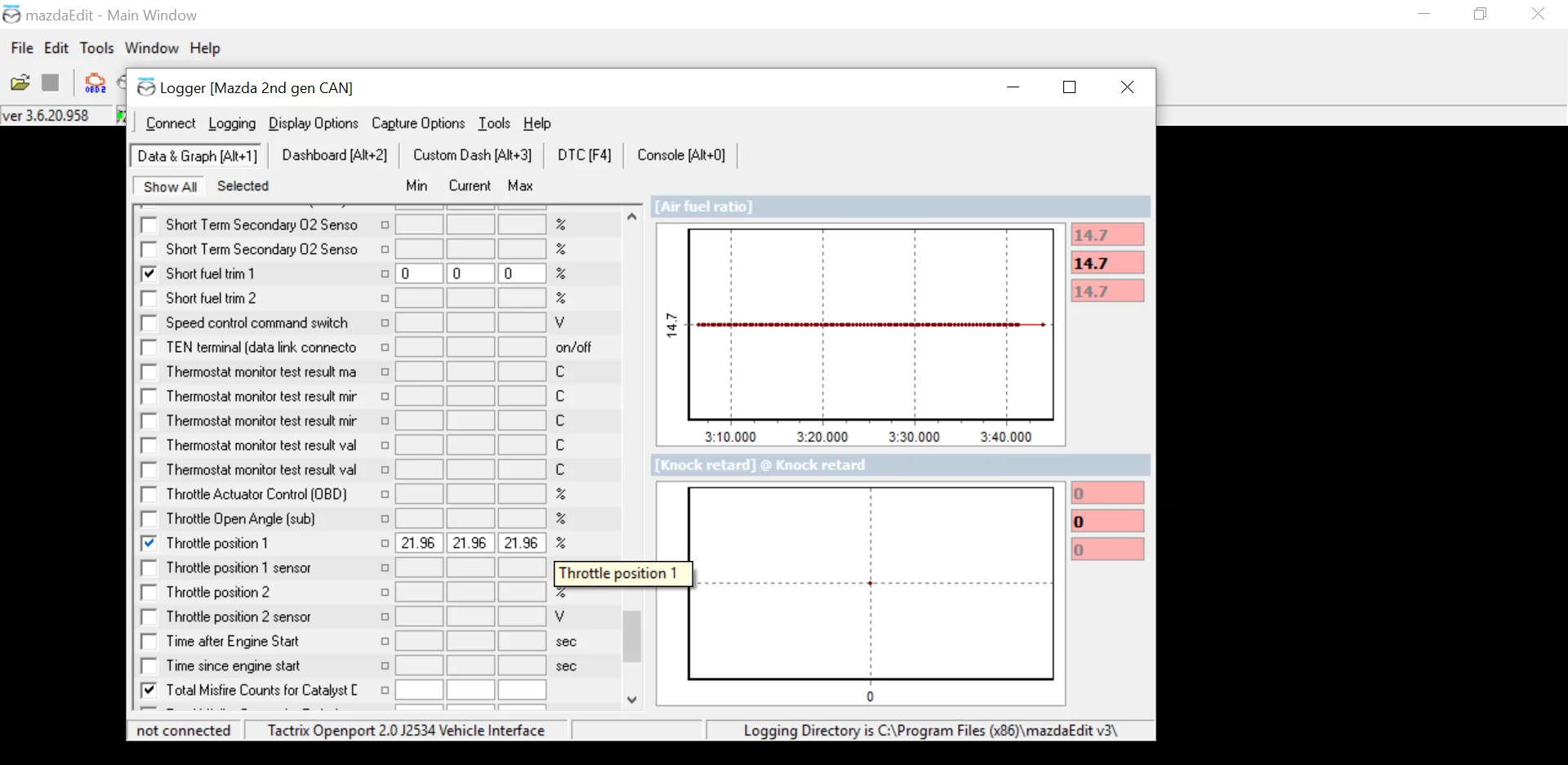Image resolution: width=1568 pixels, height=765 pixels.
Task: Enable the Throttle position 2 checkbox
Action: coord(149,592)
